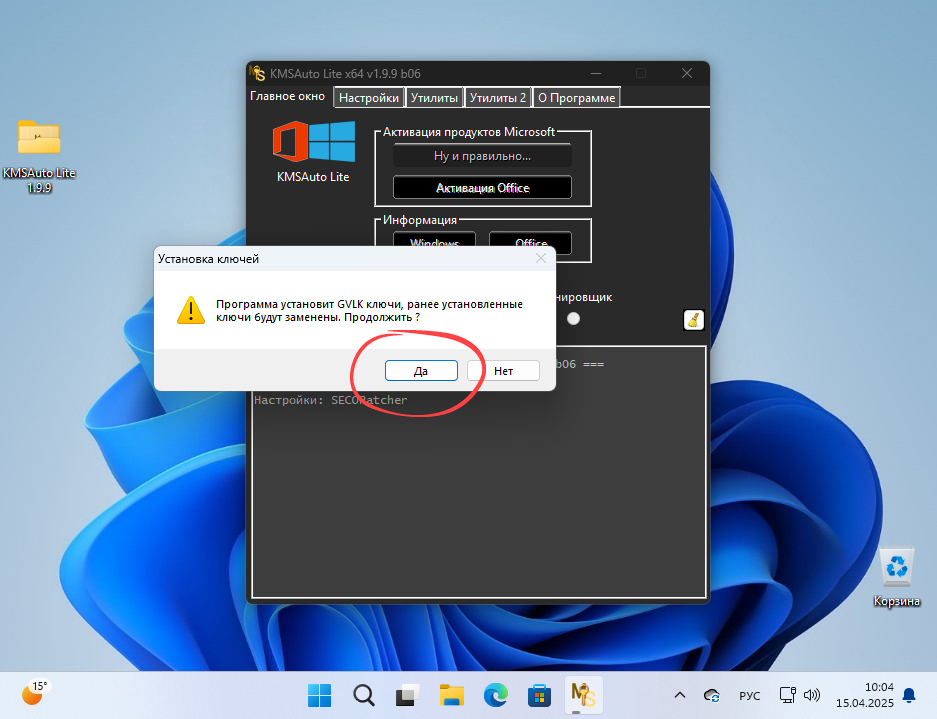Viewport: 937px width, 719px height.
Task: Confirm key installation with Да
Action: 420,370
